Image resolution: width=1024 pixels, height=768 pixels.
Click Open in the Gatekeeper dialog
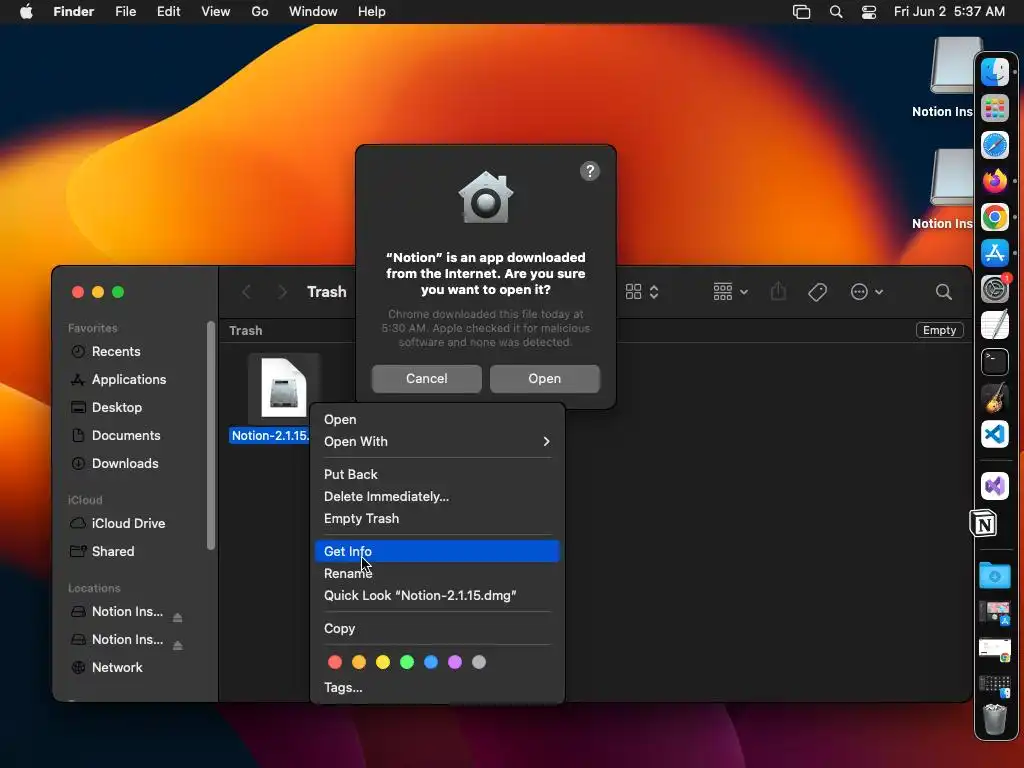click(545, 379)
